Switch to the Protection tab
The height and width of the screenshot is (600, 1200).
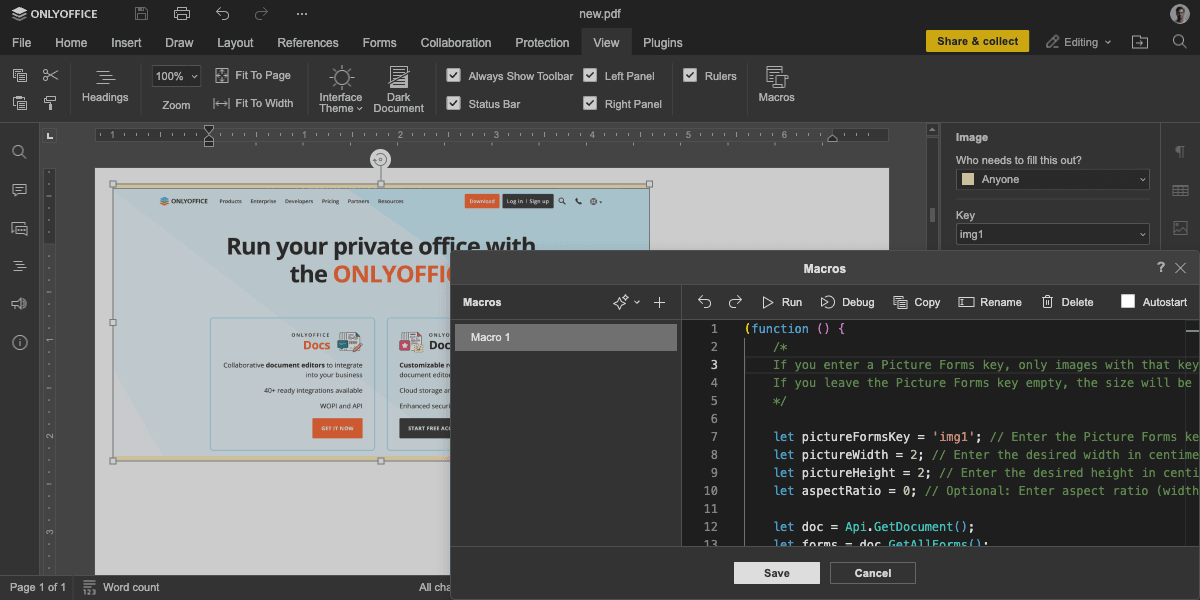pyautogui.click(x=542, y=42)
